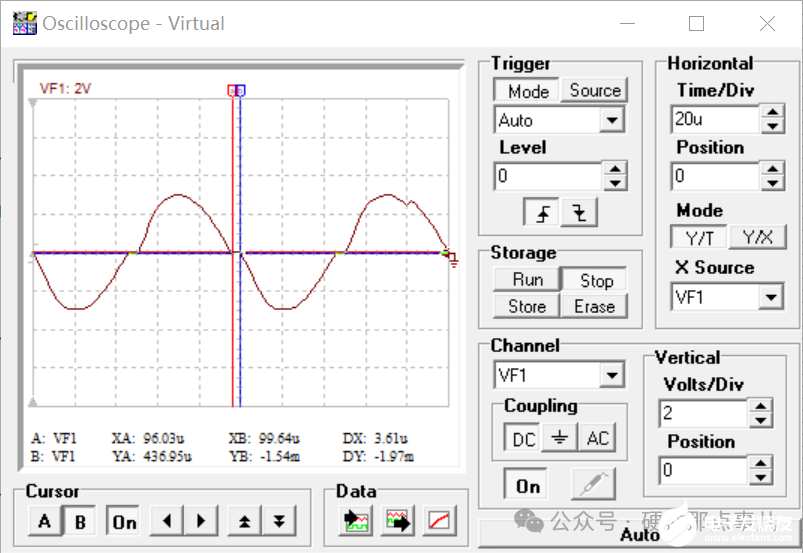Increase Time/Div with up arrow

pyautogui.click(x=773, y=112)
